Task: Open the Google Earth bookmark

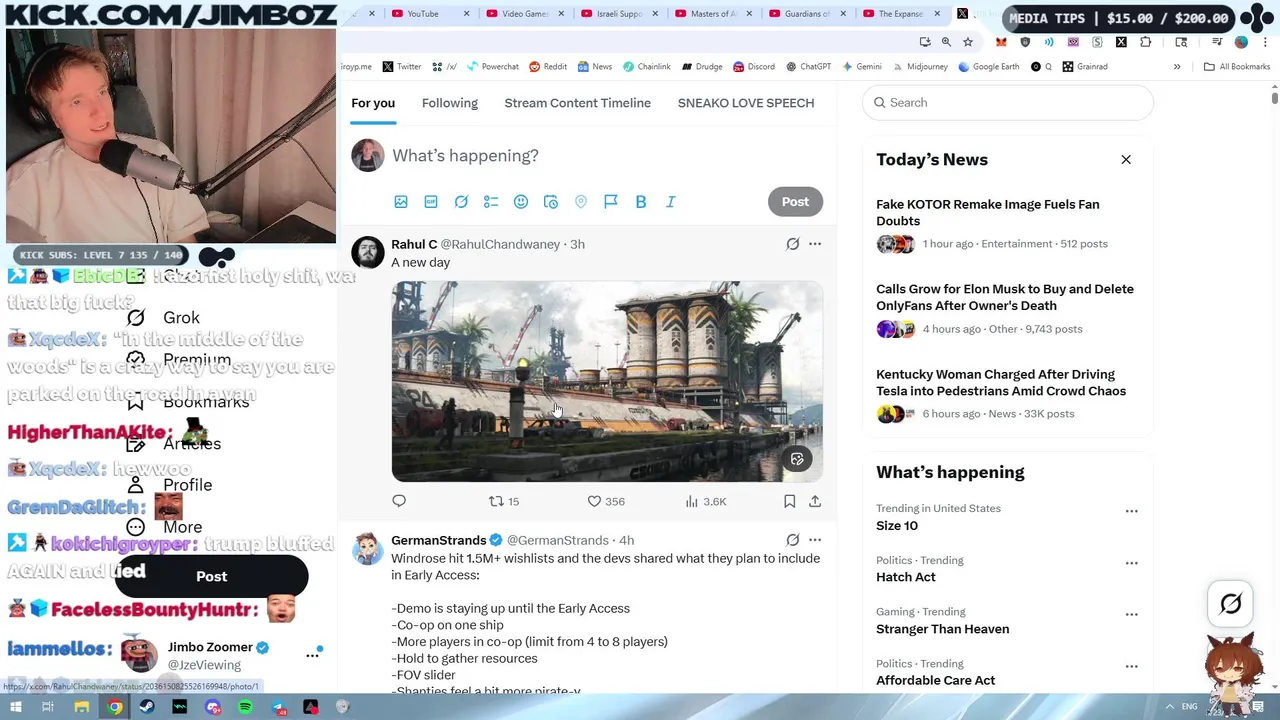Action: coord(988,67)
